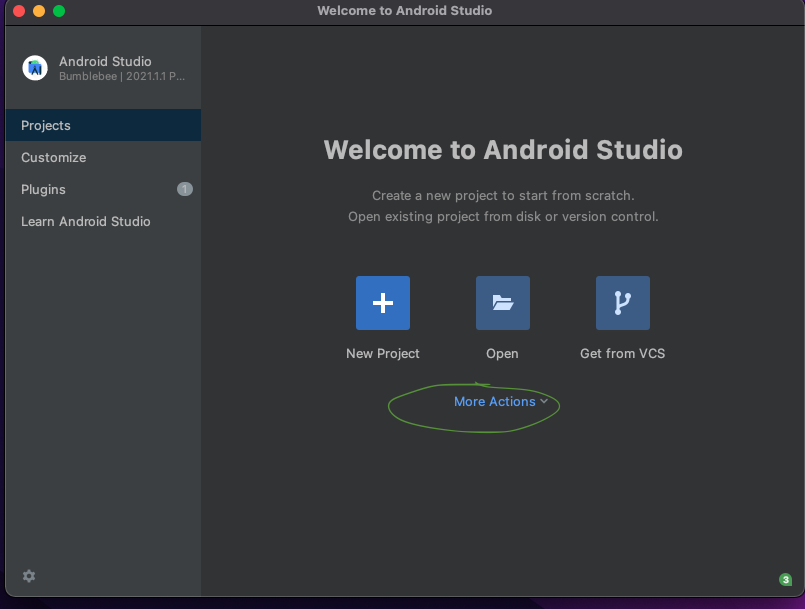
Task: Click the Open folder icon
Action: [503, 303]
